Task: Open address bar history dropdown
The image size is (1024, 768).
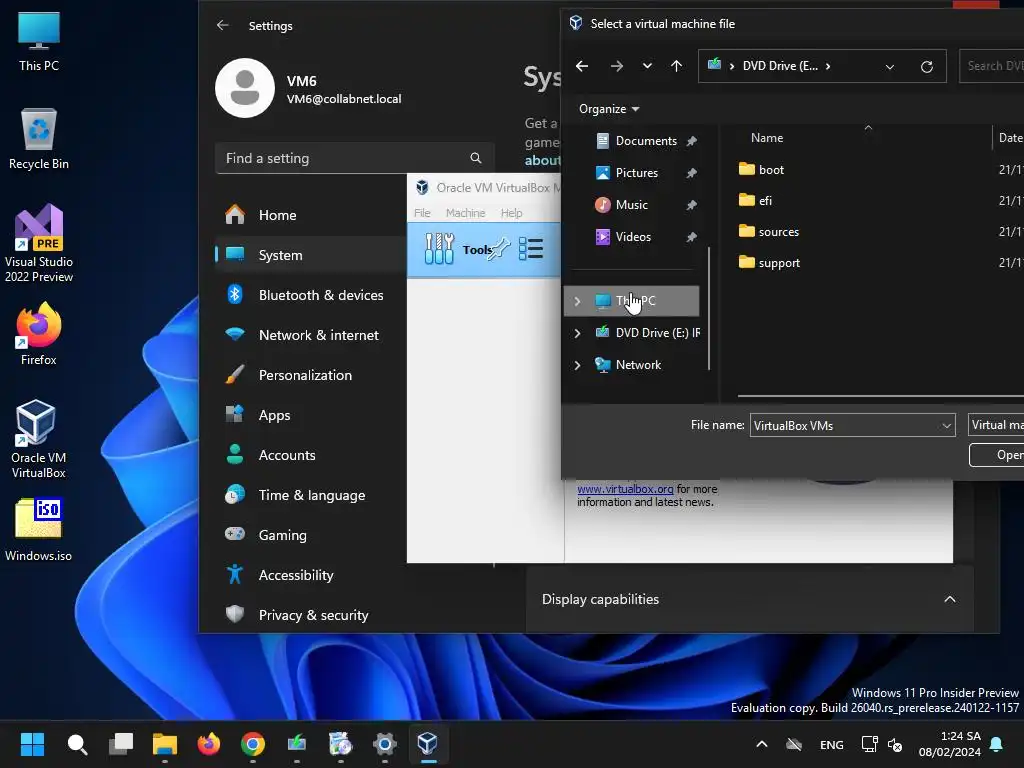Action: pyautogui.click(x=889, y=67)
